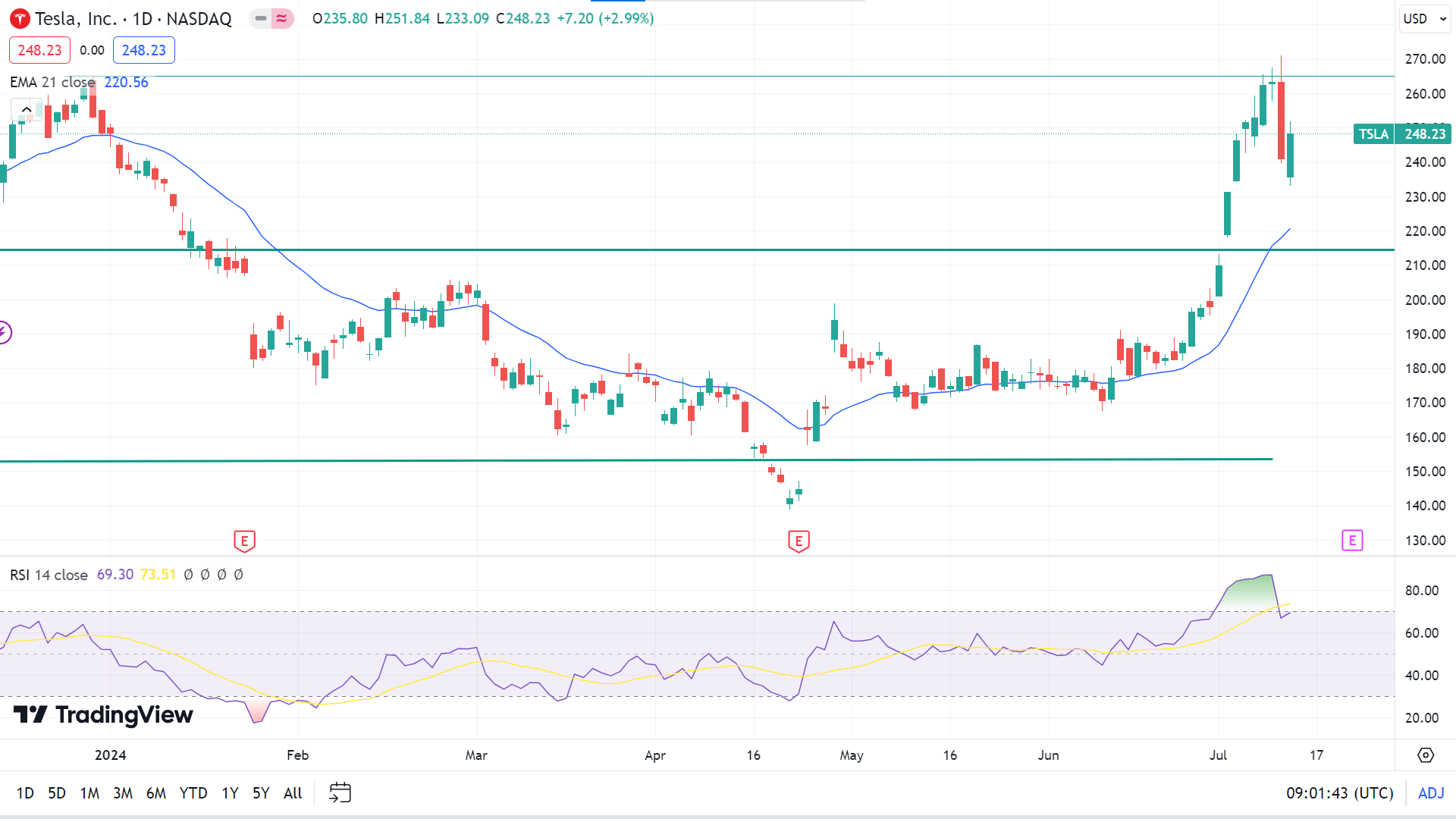The width and height of the screenshot is (1456, 819).
Task: Click the EMA value 220.56
Action: pyautogui.click(x=126, y=82)
